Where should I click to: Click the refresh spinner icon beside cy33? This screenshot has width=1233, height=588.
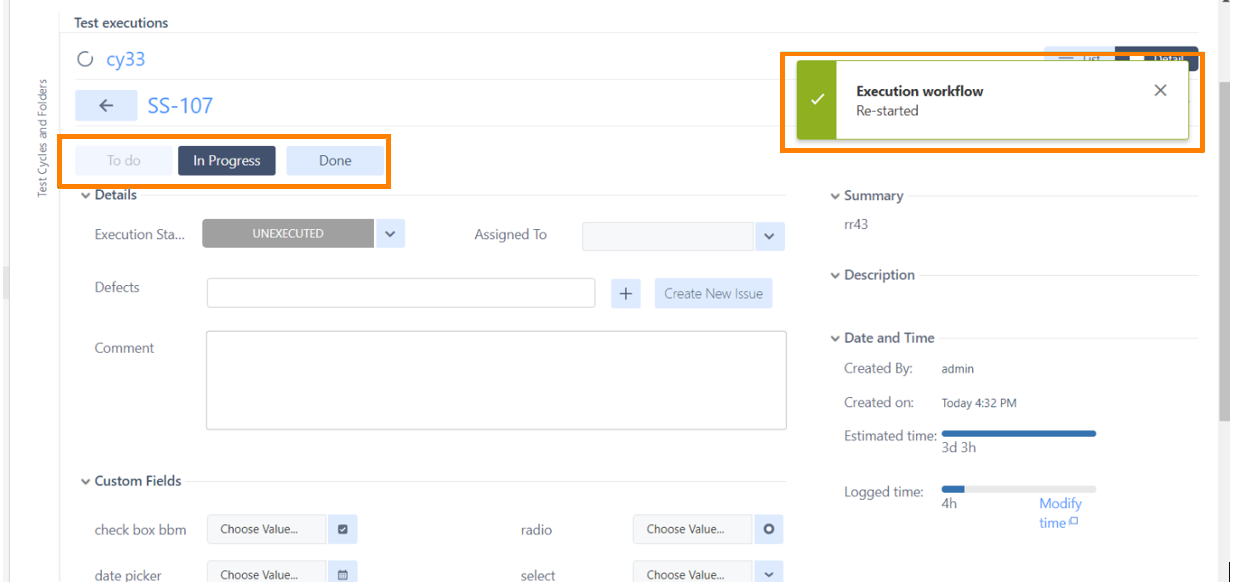tap(85, 60)
